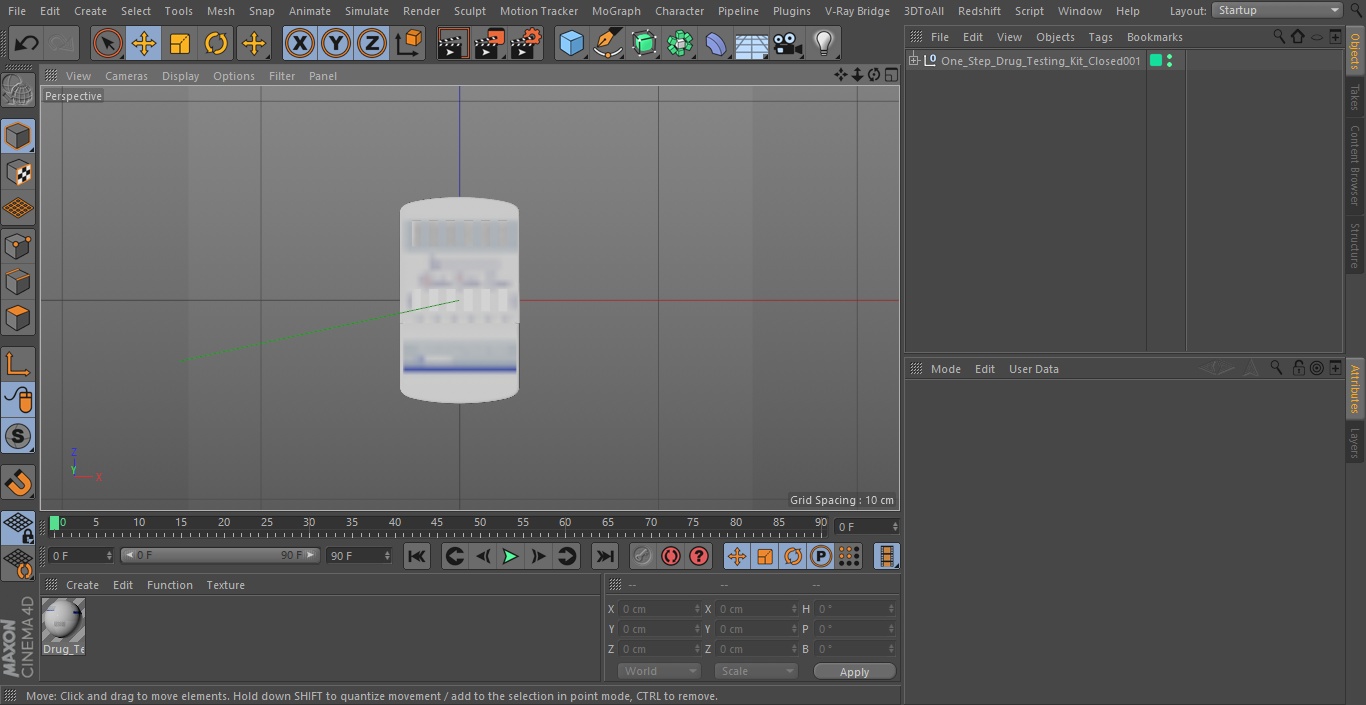Toggle Position keyframe recording icon

click(737, 556)
